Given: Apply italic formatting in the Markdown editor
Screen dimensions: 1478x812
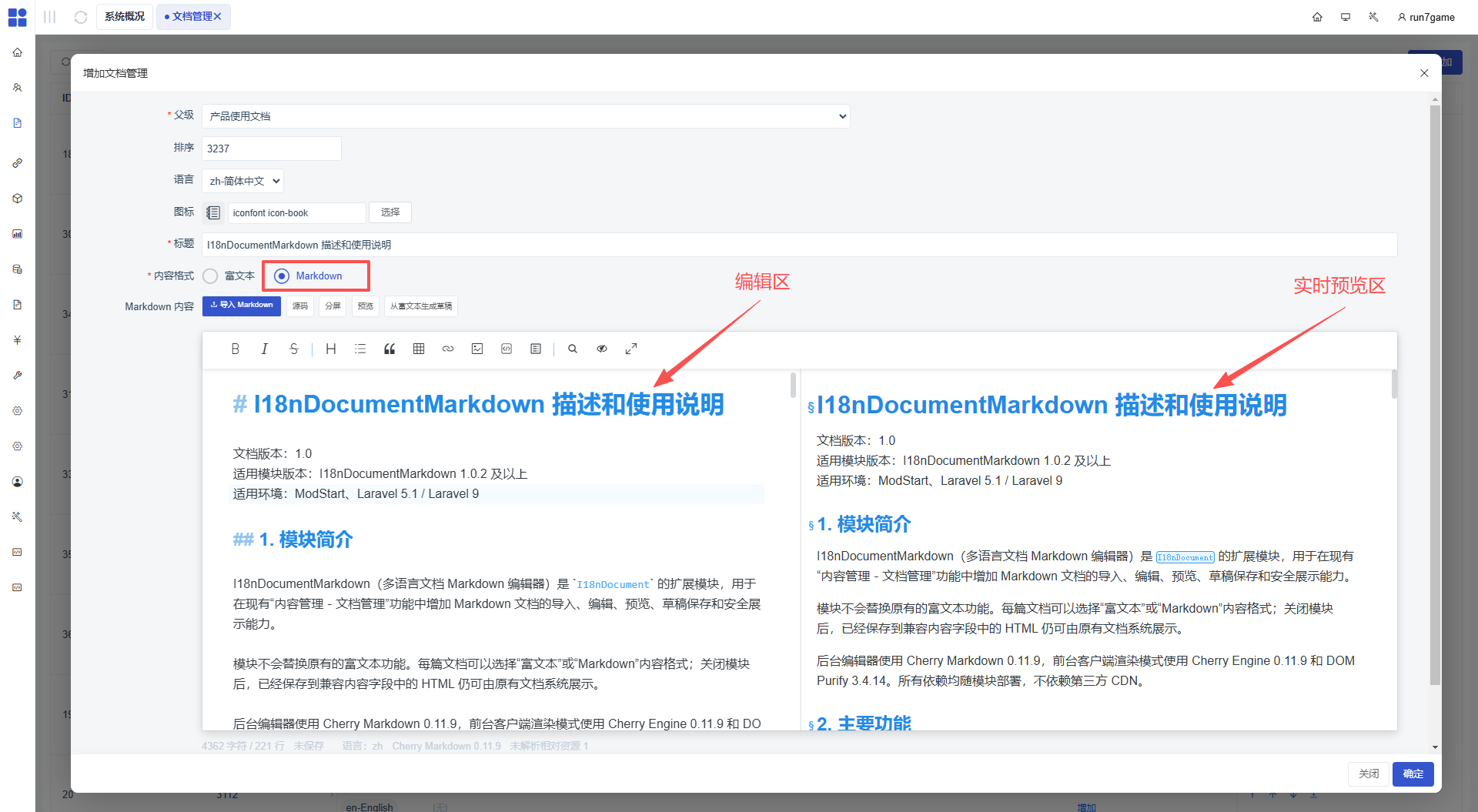Looking at the screenshot, I should 265,349.
